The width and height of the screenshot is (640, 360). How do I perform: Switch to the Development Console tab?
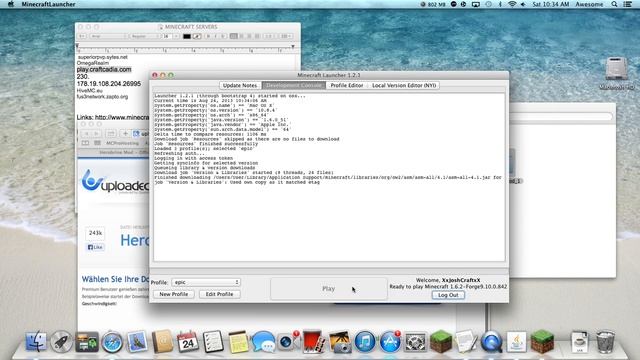click(293, 85)
